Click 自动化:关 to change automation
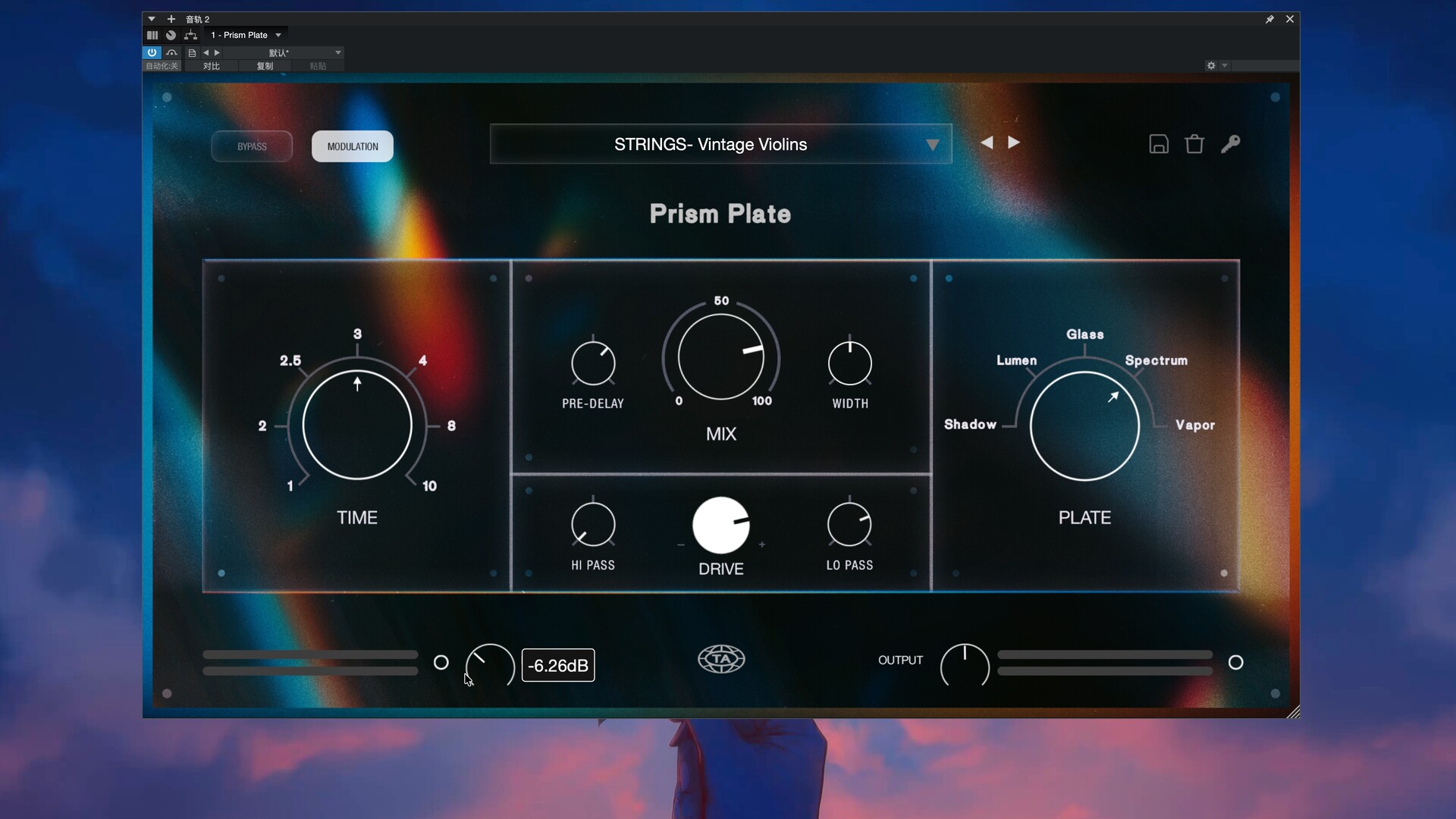Viewport: 1456px width, 819px height. [161, 66]
